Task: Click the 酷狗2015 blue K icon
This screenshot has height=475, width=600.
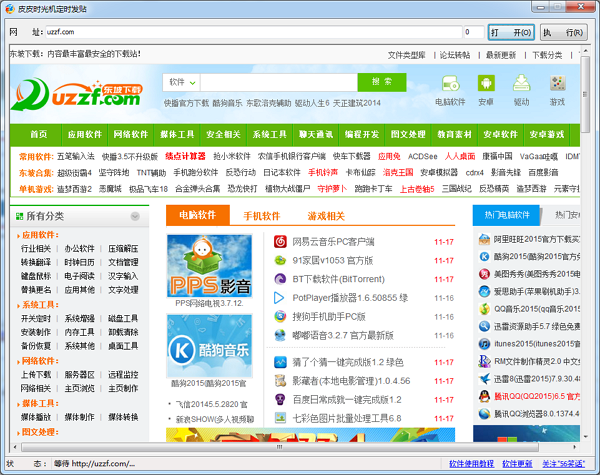Action: [484, 256]
